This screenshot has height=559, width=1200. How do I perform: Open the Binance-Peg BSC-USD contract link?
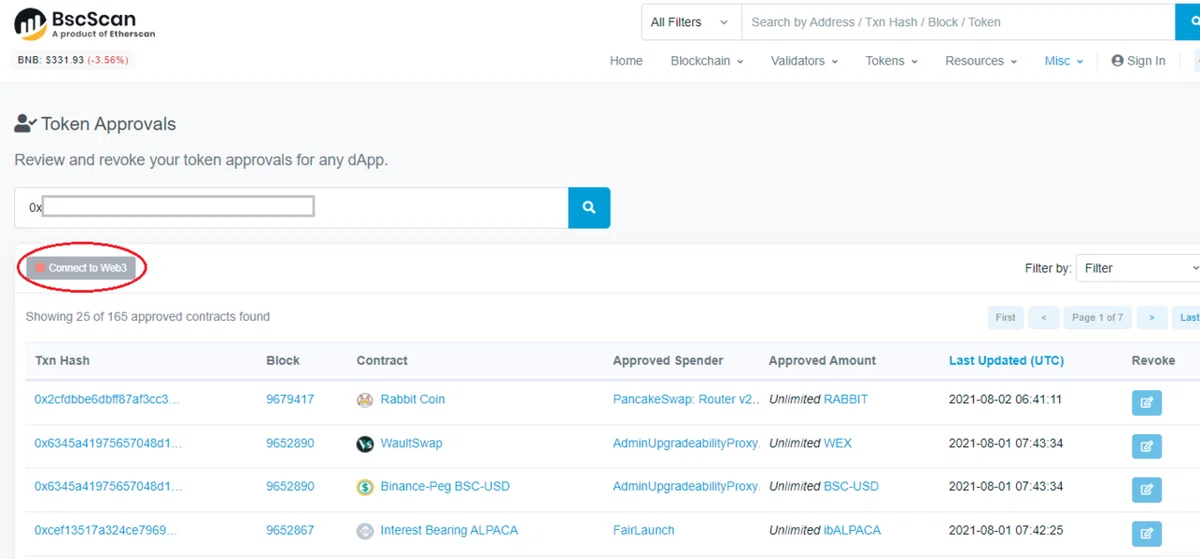(445, 487)
